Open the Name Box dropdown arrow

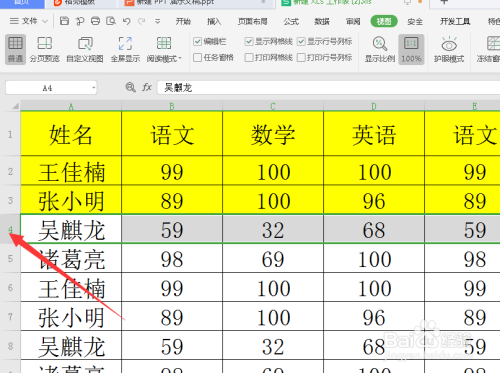pyautogui.click(x=94, y=88)
